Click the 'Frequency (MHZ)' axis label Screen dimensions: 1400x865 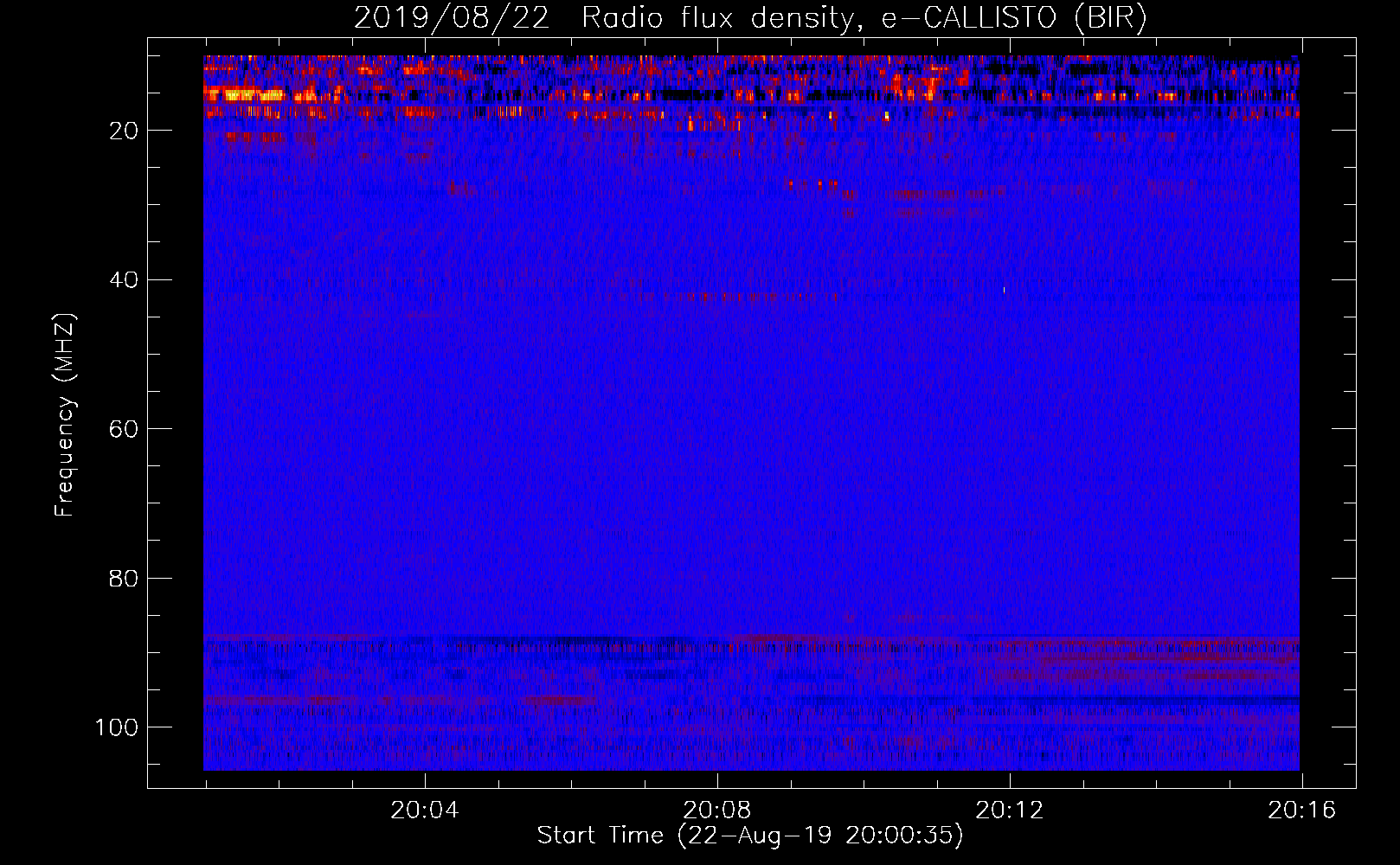coord(65,415)
